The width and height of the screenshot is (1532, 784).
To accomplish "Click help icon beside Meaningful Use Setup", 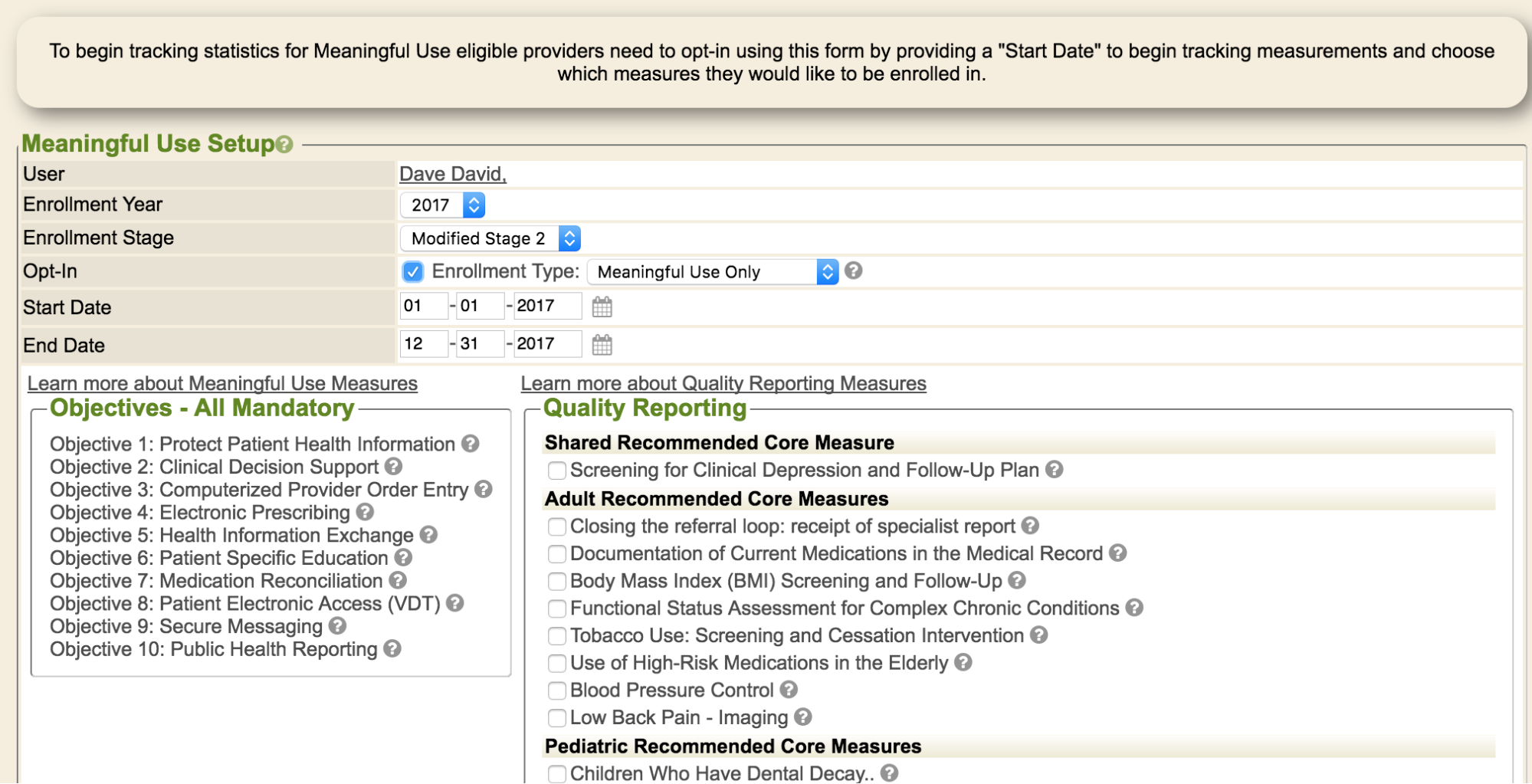I will coord(284,145).
